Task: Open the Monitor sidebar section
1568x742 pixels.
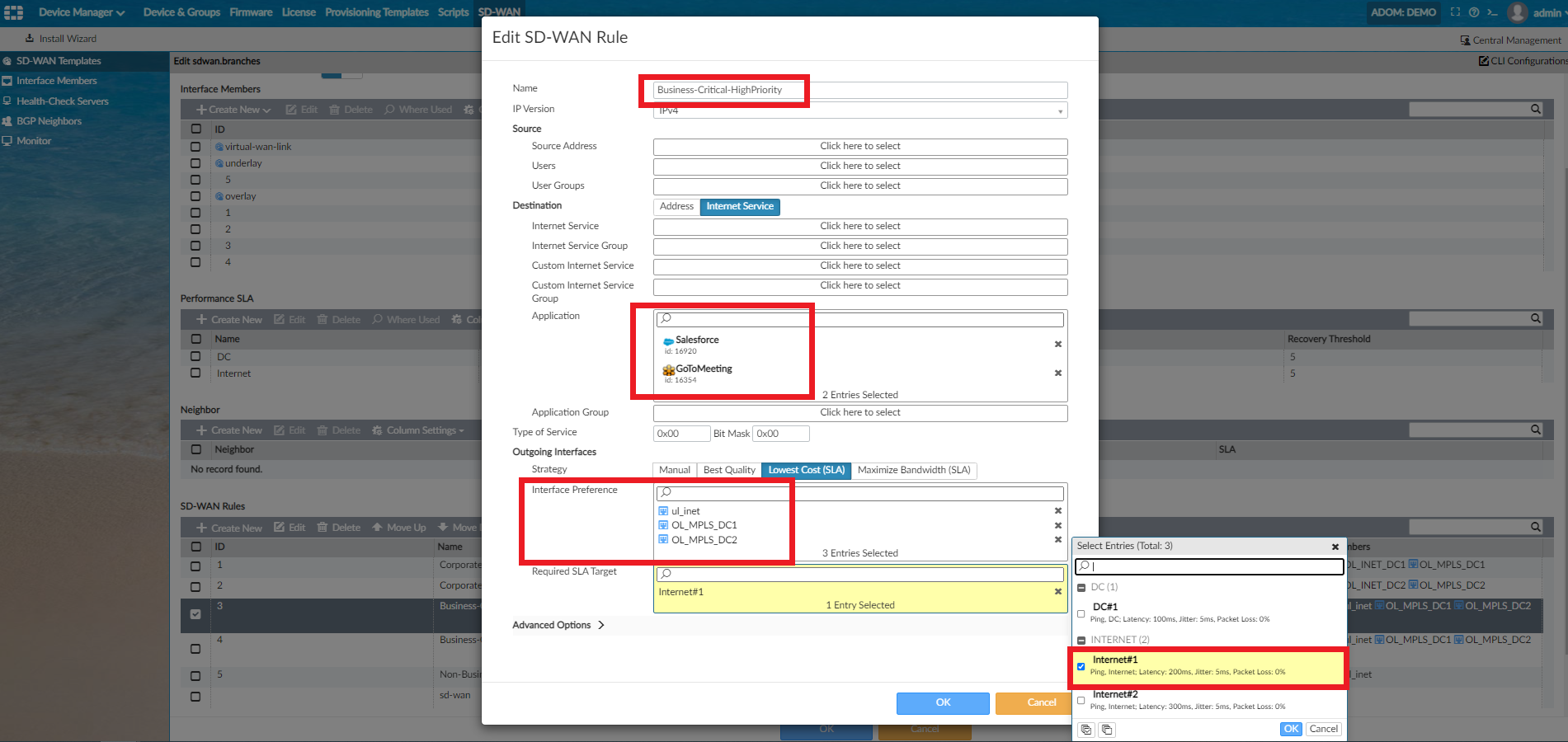Action: [x=33, y=140]
